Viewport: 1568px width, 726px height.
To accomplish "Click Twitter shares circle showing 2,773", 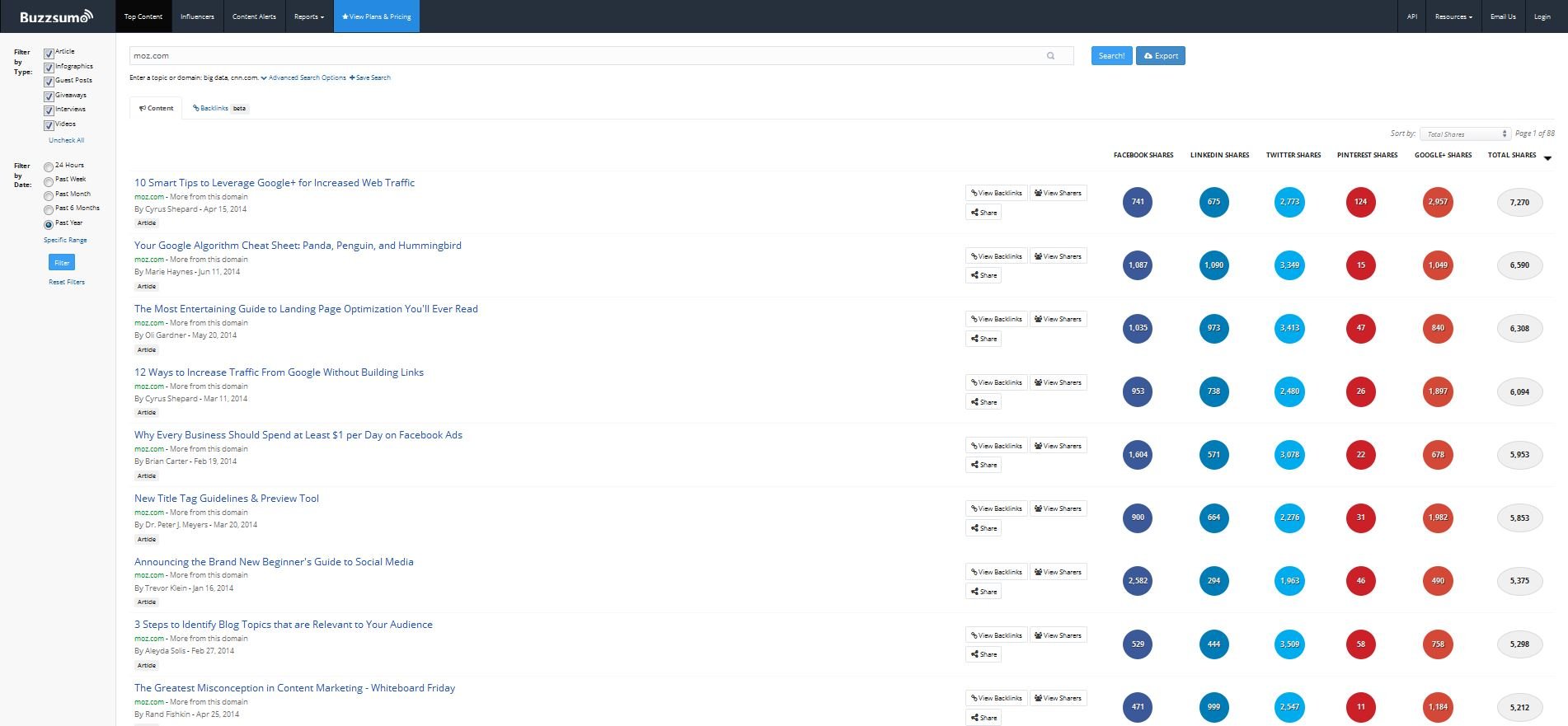I will coord(1290,202).
